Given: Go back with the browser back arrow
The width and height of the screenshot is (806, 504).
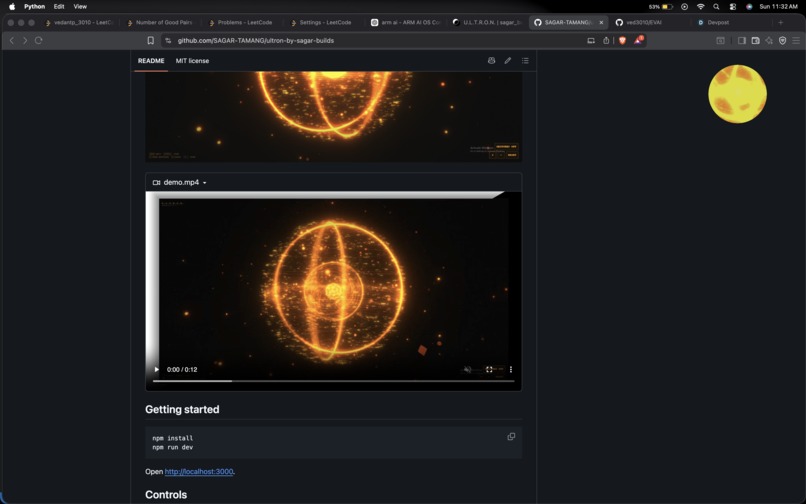Looking at the screenshot, I should (12, 40).
